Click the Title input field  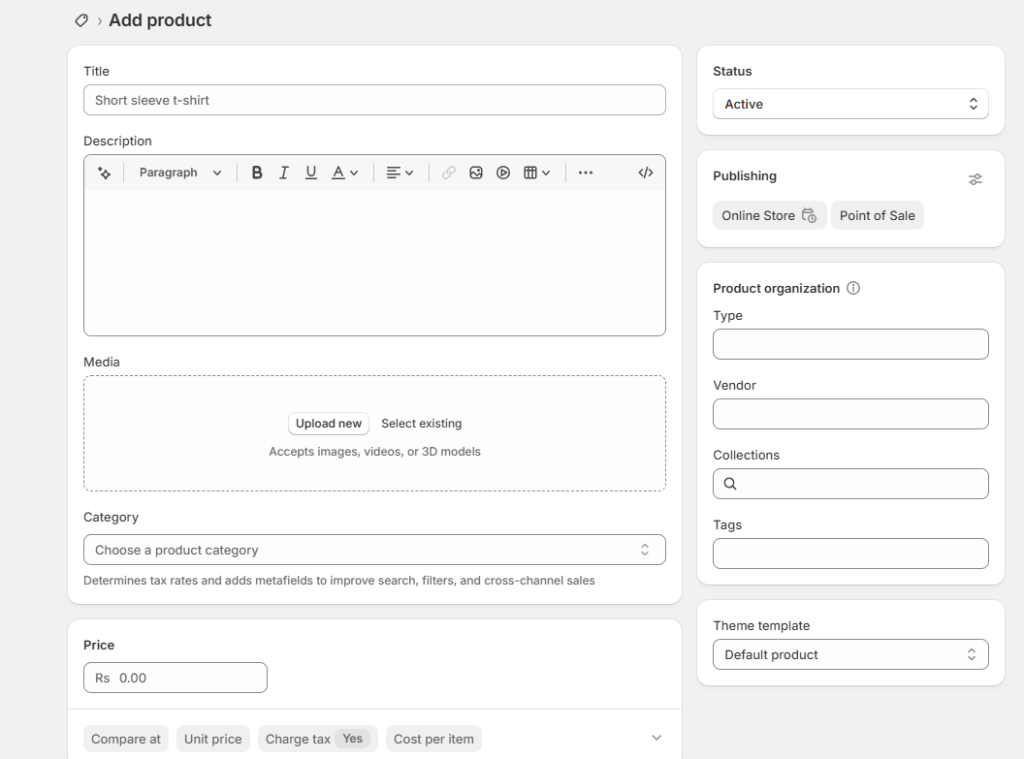(x=374, y=100)
